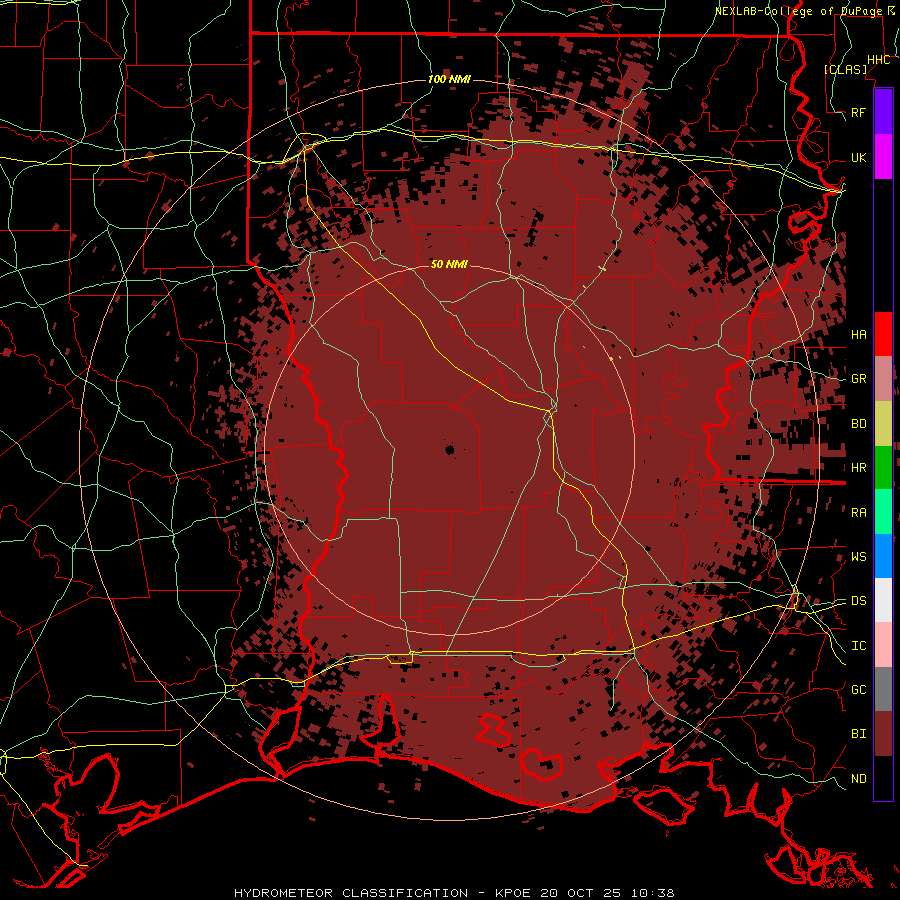Viewport: 900px width, 900px height.
Task: Click the WS blue legend swatch
Action: click(x=883, y=556)
